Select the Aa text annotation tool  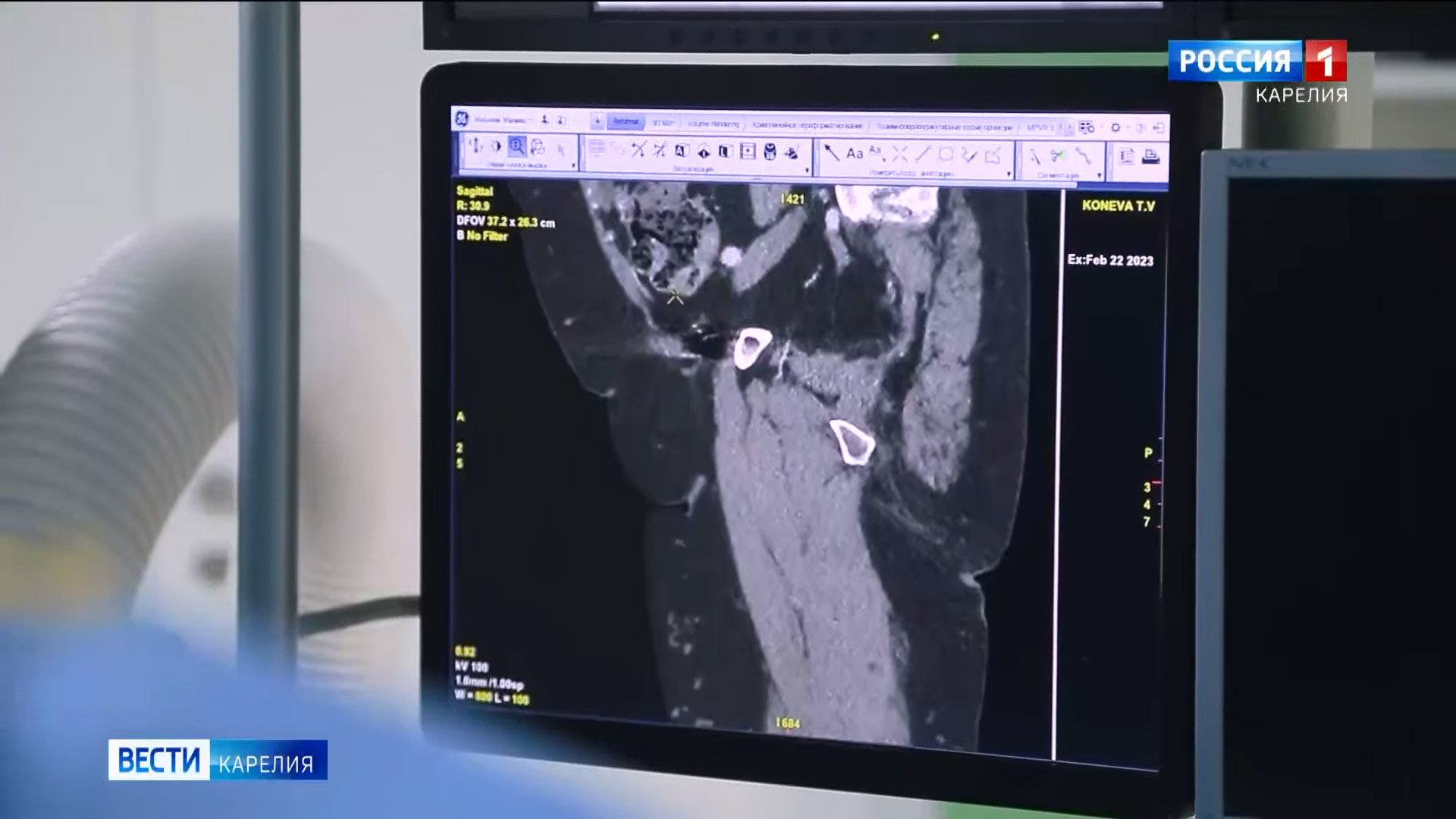tap(855, 153)
